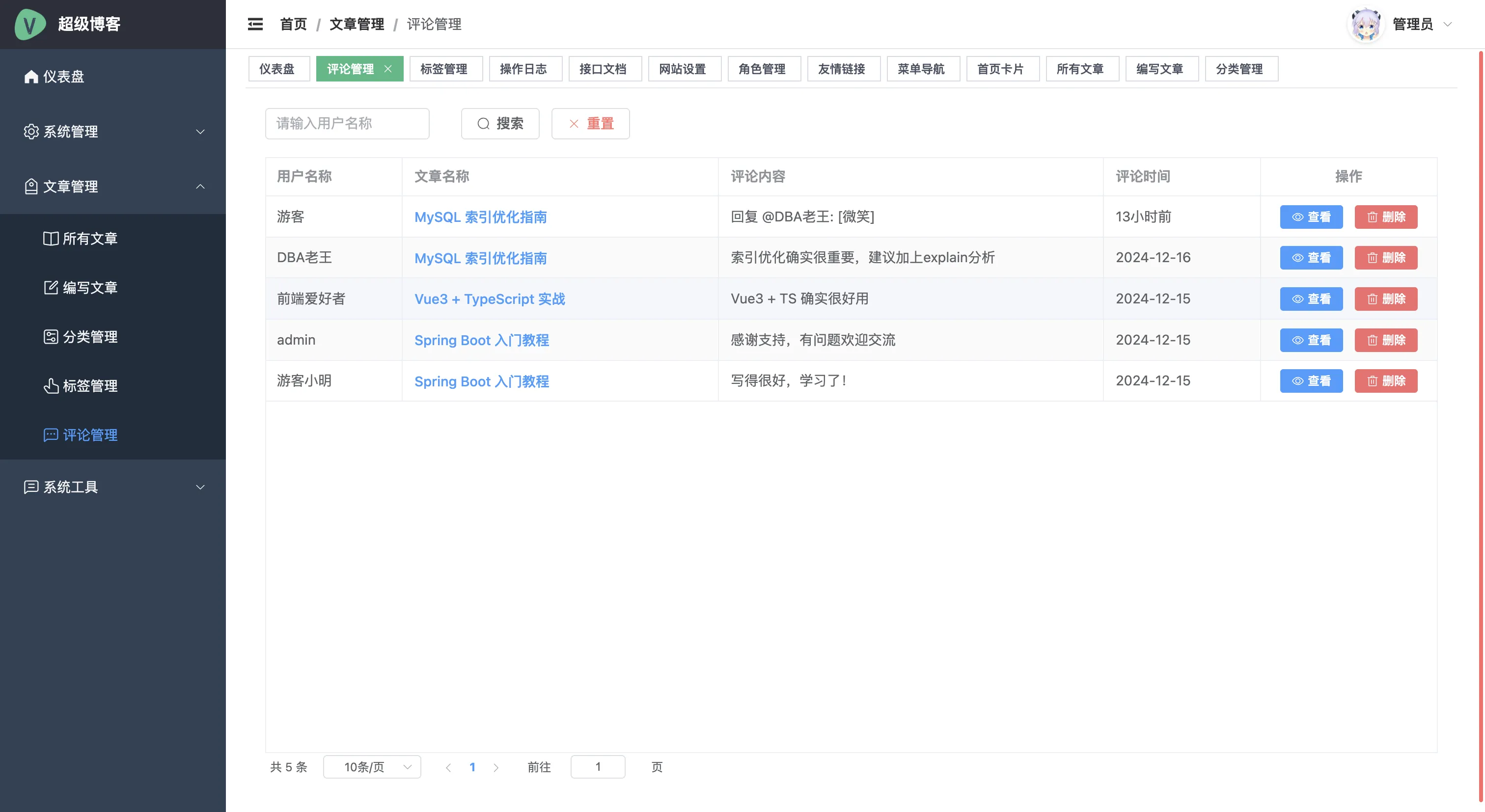Viewport: 1485px width, 812px height.
Task: Open 标签管理 in the sidebar
Action: pos(113,385)
